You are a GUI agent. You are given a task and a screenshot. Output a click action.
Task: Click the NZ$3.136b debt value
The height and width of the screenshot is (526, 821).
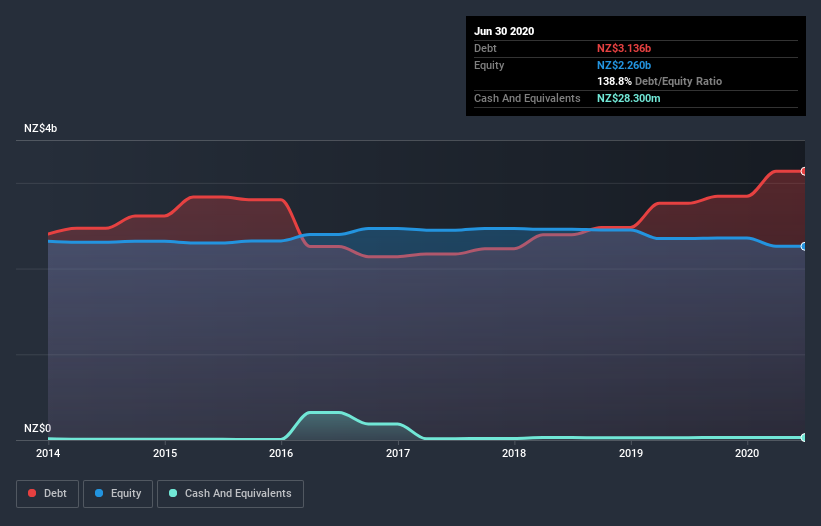tap(624, 49)
